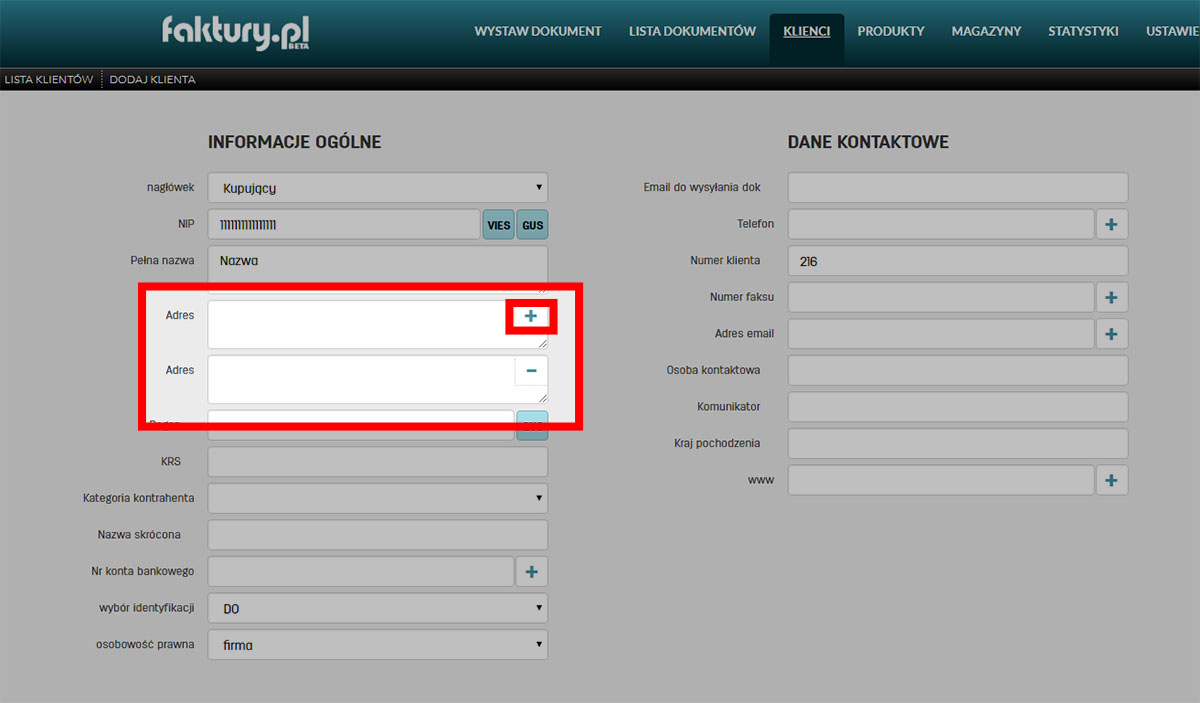This screenshot has width=1200, height=703.
Task: Expand the Kategoria kontrahenta dropdown
Action: [x=377, y=498]
